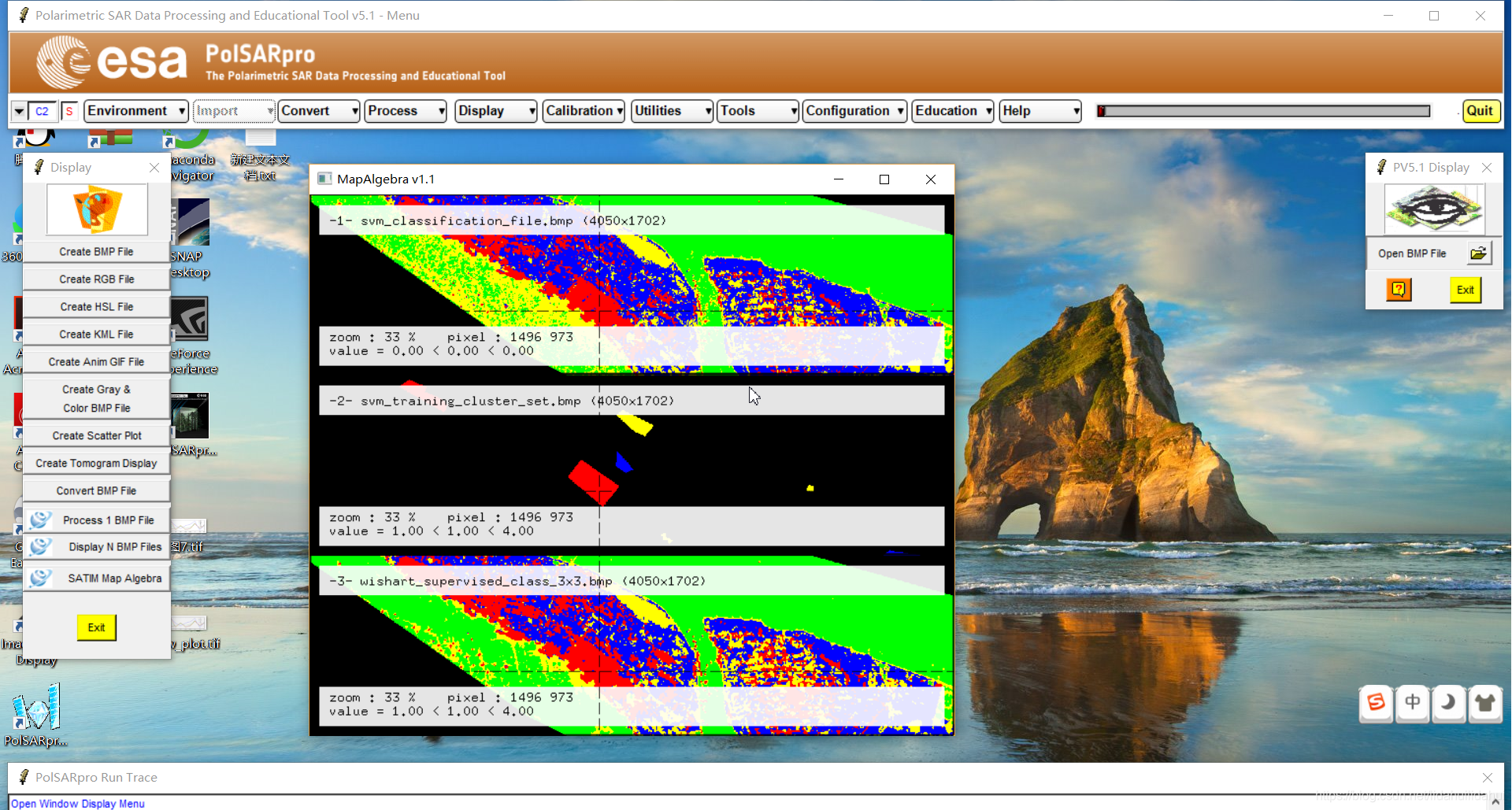Click the moon icon in input bar
Viewport: 1512px width, 810px height.
[1448, 702]
